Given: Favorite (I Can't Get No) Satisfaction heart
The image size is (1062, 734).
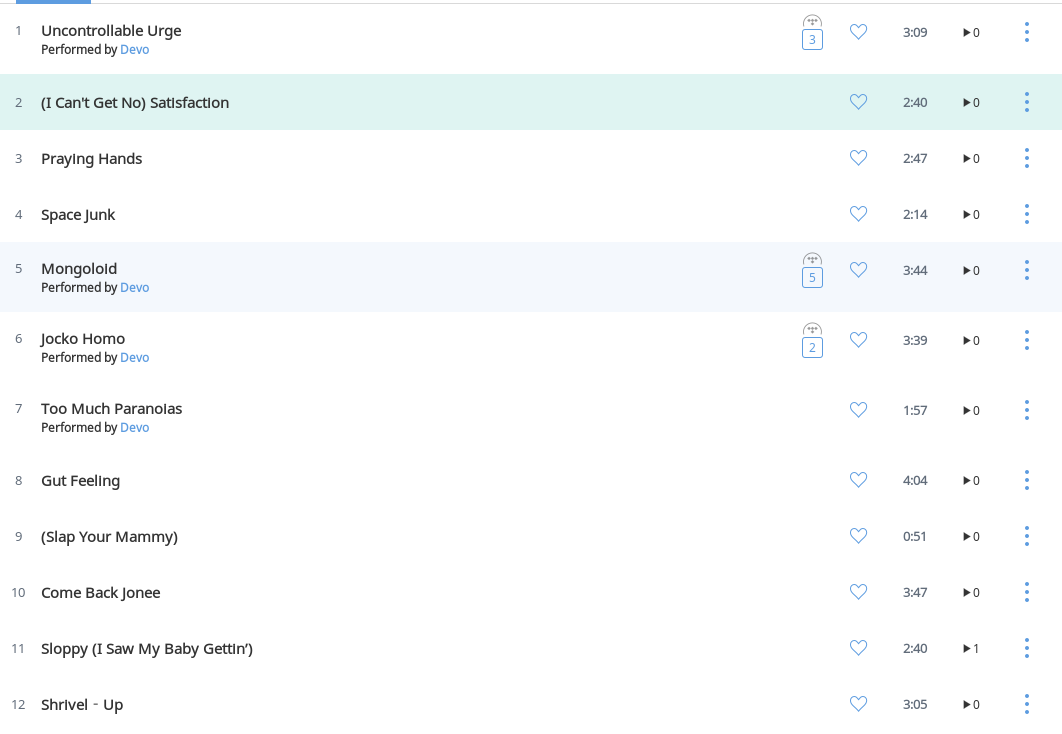Looking at the screenshot, I should pyautogui.click(x=858, y=102).
